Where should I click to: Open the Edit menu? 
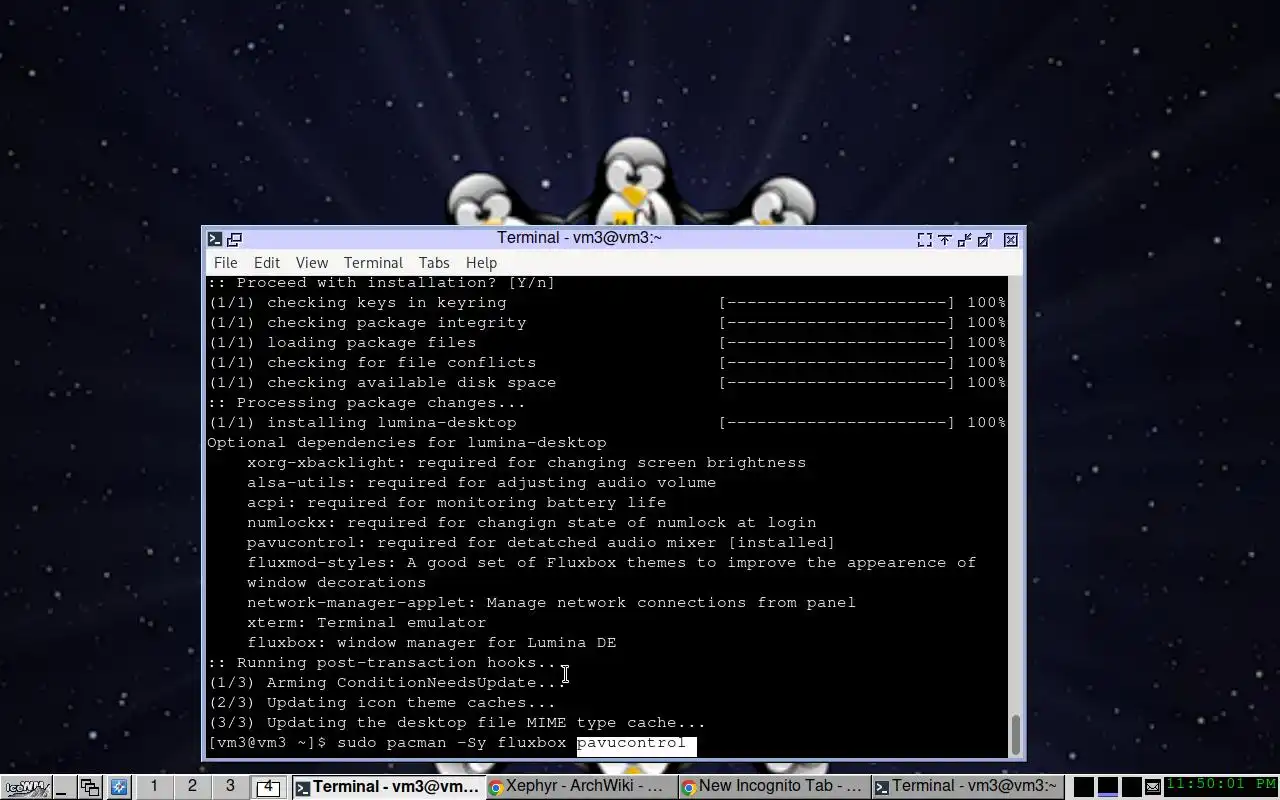[267, 262]
